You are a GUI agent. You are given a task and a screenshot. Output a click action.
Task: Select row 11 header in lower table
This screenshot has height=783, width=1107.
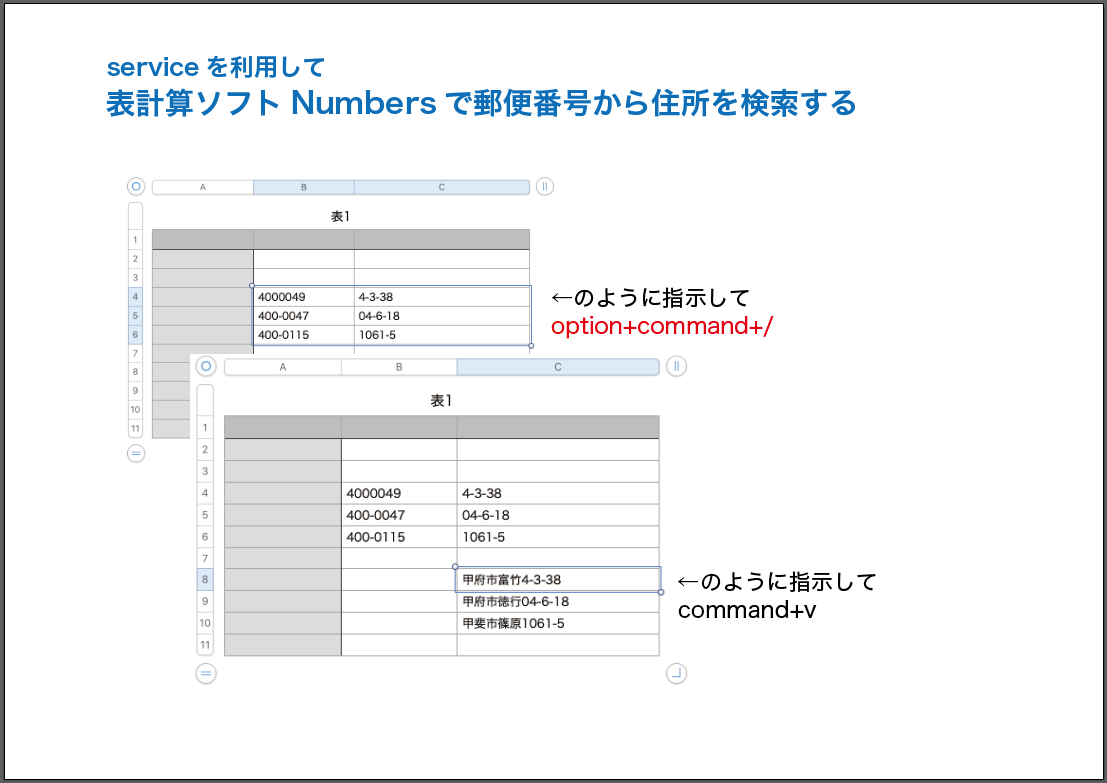tap(205, 645)
